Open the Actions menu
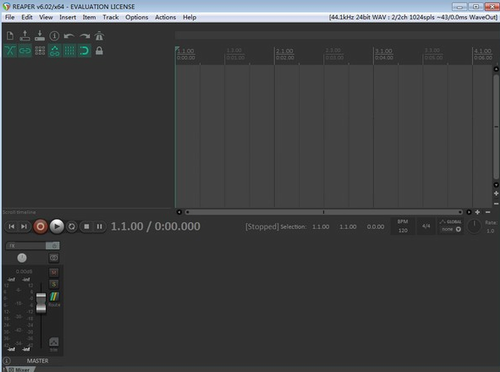500x372 pixels. click(x=165, y=17)
